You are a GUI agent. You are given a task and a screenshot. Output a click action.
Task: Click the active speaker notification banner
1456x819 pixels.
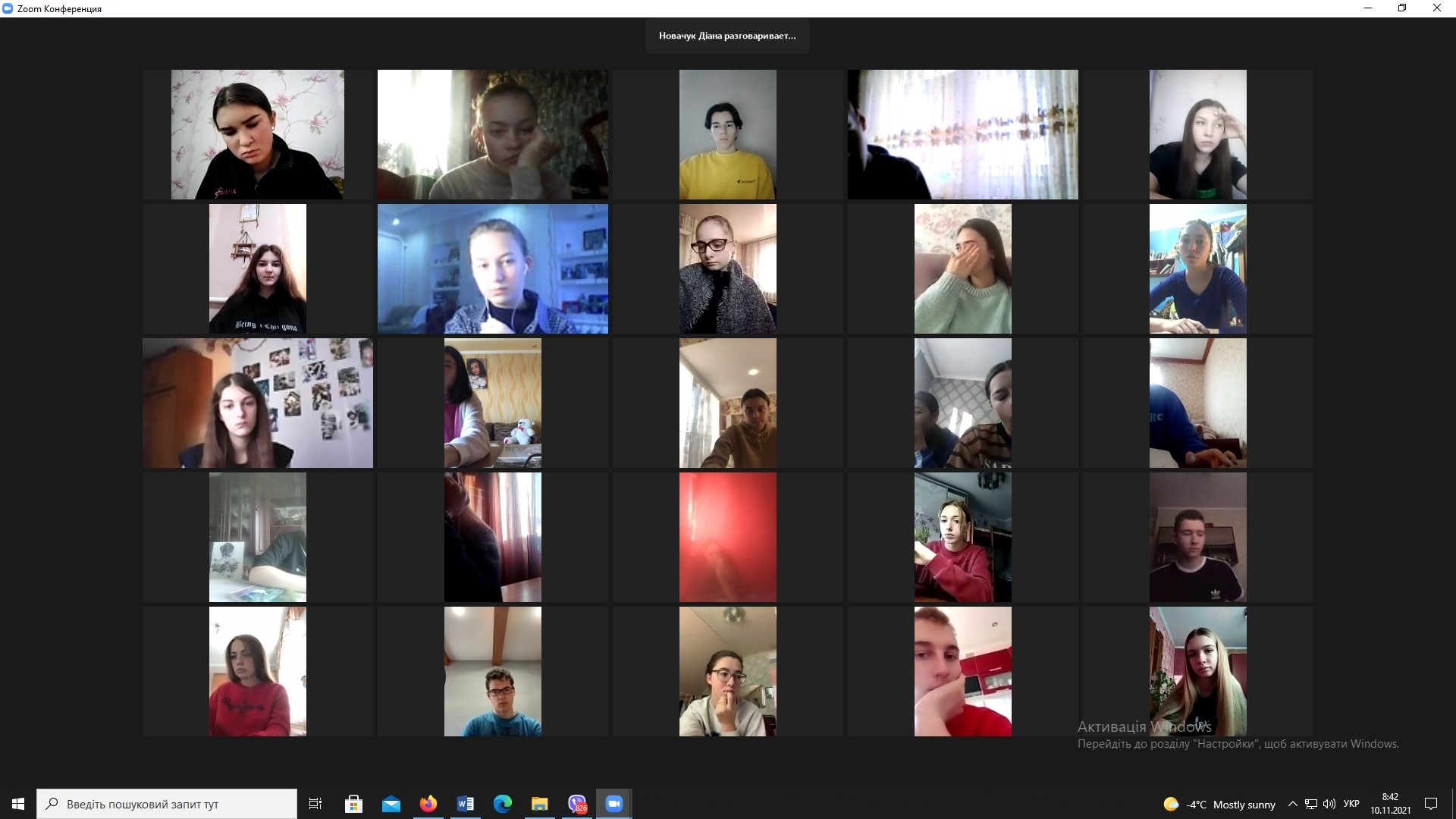(x=727, y=36)
